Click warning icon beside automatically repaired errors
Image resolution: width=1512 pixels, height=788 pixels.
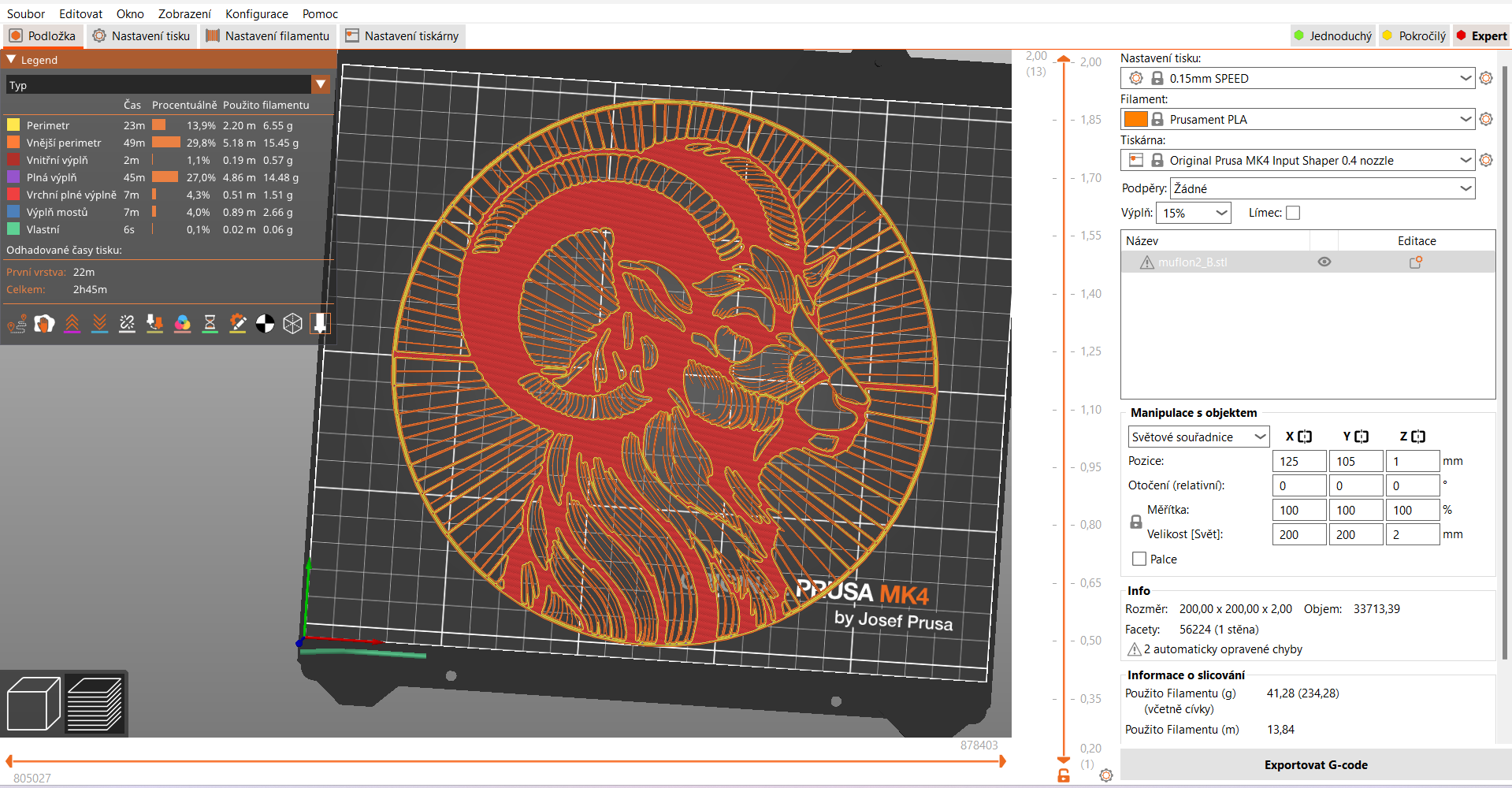click(1135, 649)
